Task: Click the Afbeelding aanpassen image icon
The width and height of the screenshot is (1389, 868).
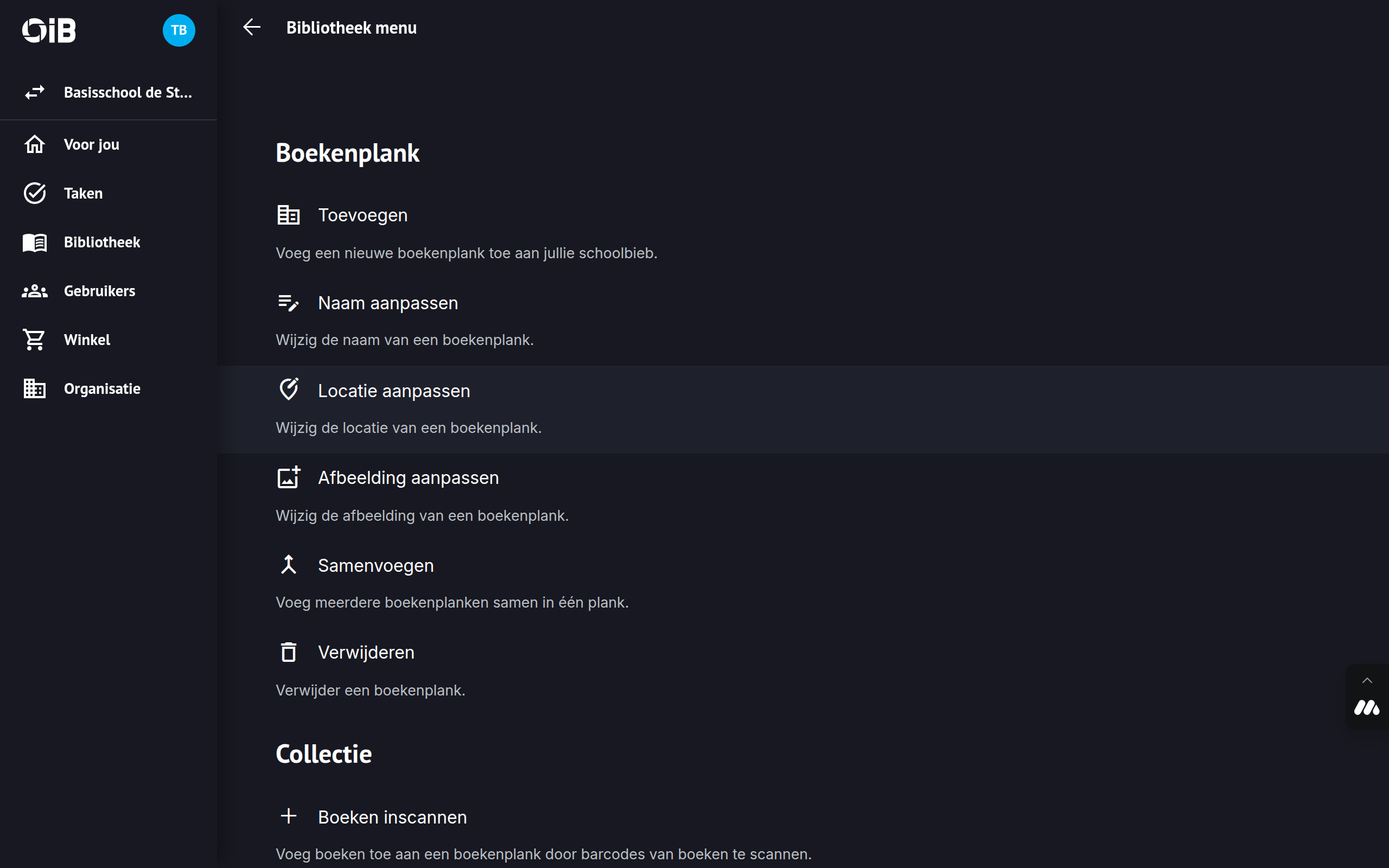Action: [288, 477]
